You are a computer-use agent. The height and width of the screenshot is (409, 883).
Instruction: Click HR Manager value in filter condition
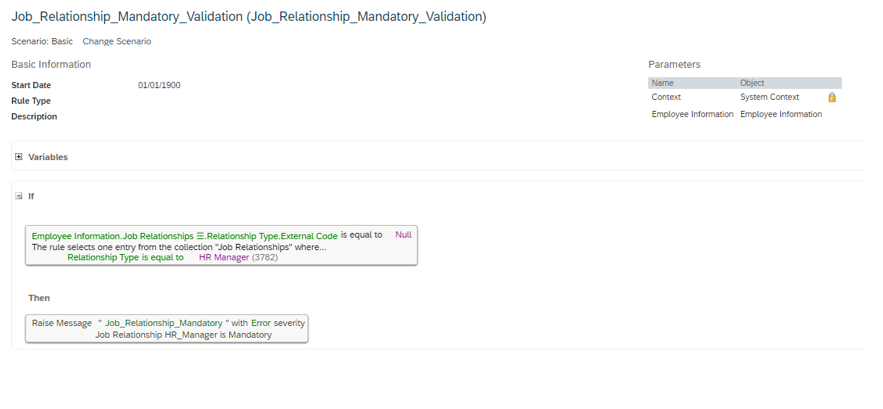pos(224,257)
